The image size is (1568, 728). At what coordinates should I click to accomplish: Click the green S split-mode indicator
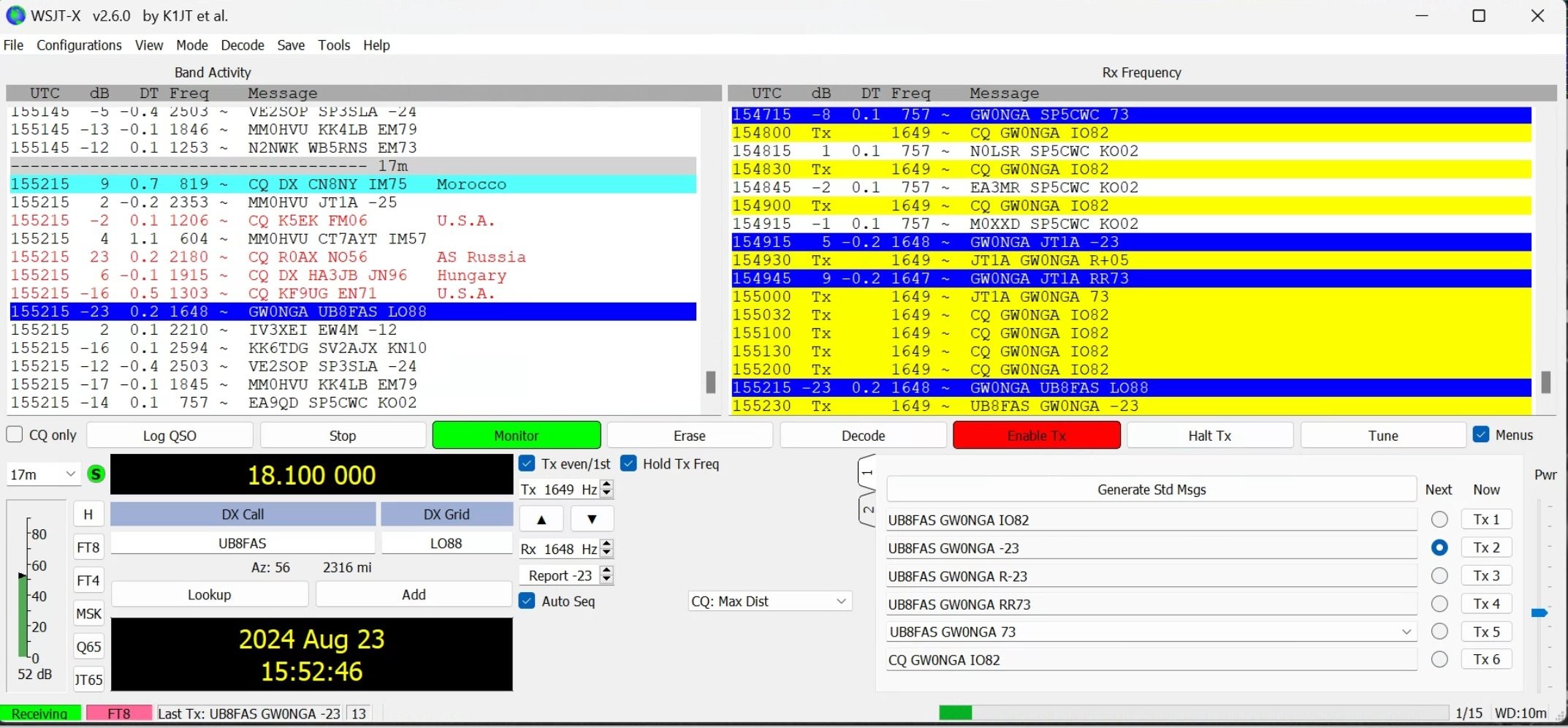(96, 474)
